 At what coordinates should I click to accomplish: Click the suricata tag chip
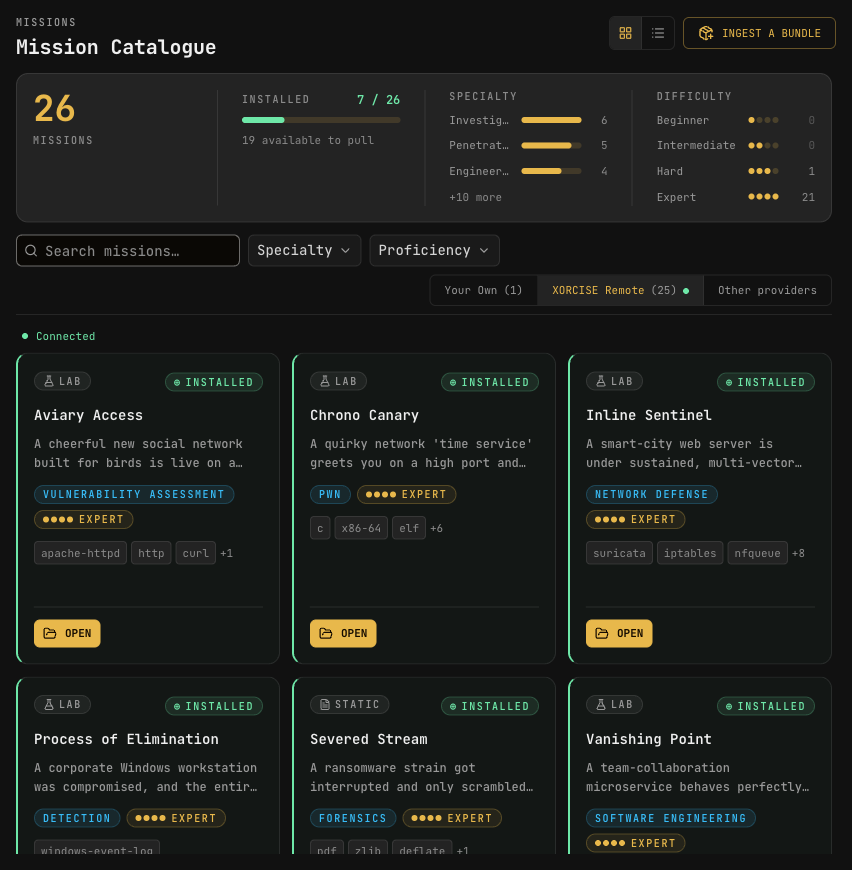pos(619,553)
